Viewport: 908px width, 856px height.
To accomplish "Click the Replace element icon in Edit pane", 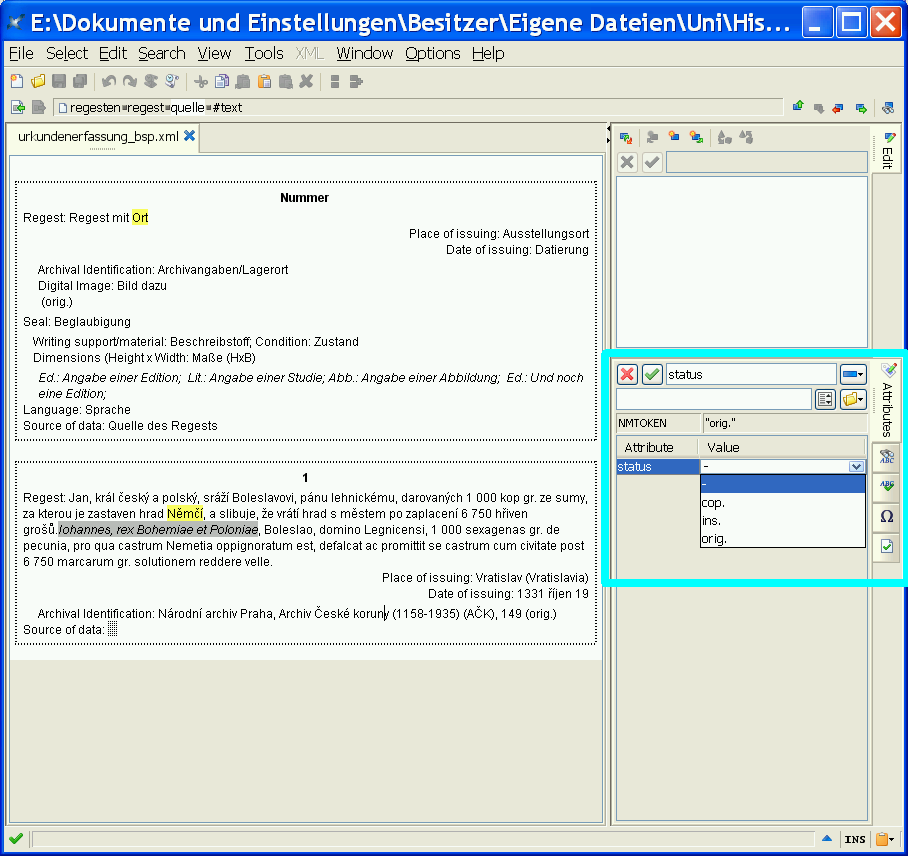I will [625, 138].
